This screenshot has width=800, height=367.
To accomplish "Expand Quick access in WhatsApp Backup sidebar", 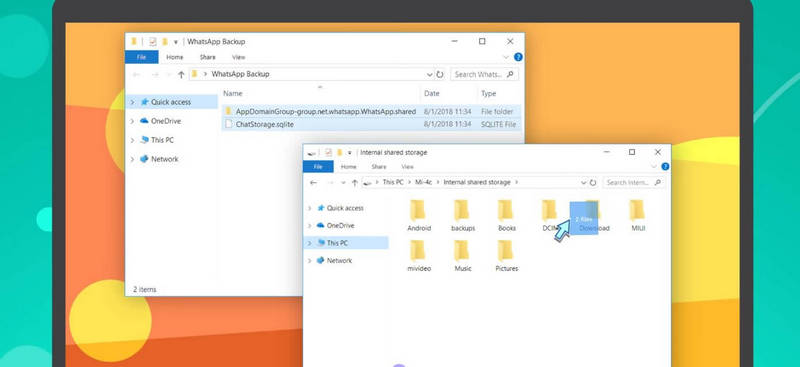I will click(132, 102).
